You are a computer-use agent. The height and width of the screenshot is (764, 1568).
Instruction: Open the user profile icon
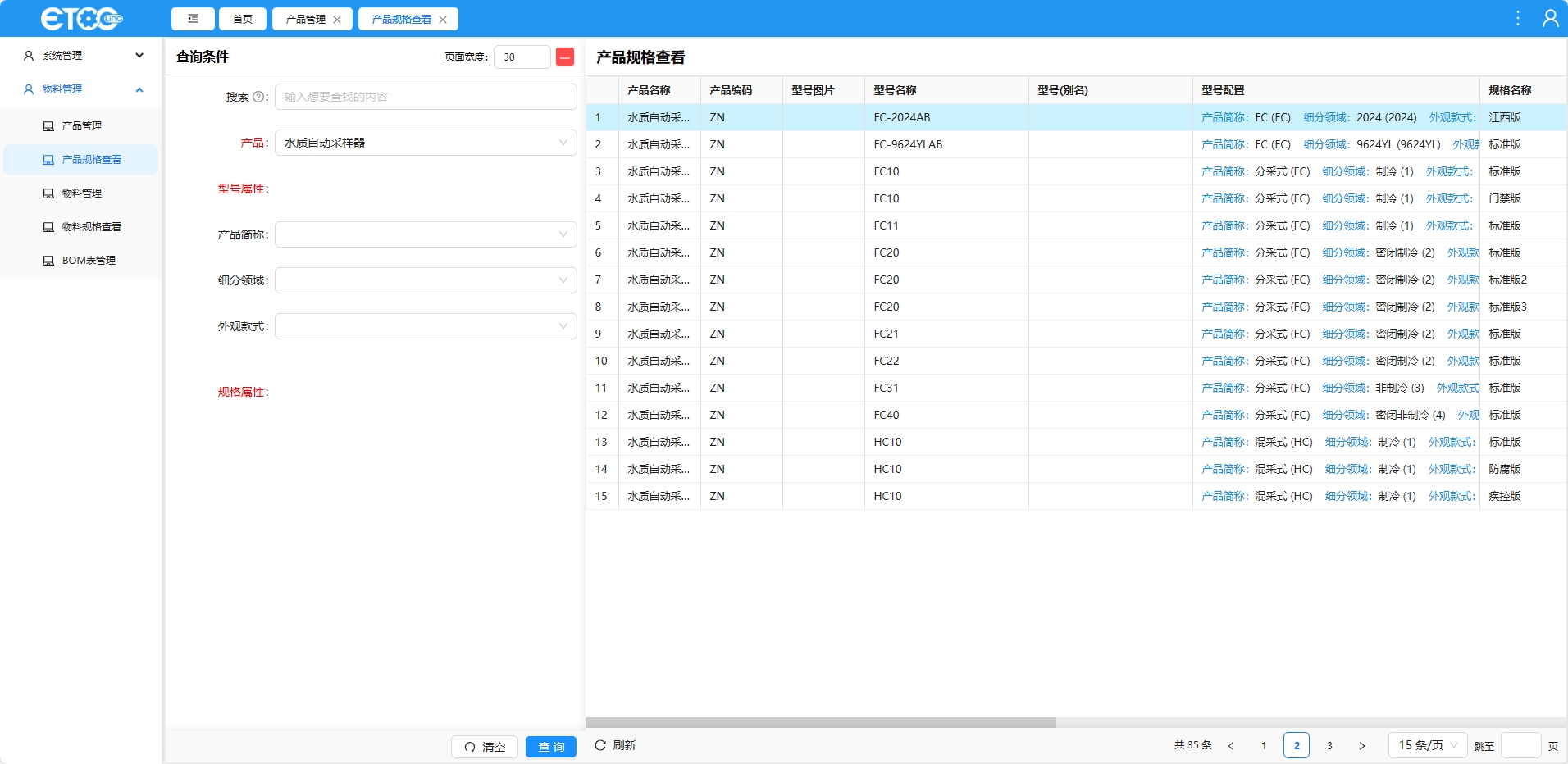[1550, 18]
